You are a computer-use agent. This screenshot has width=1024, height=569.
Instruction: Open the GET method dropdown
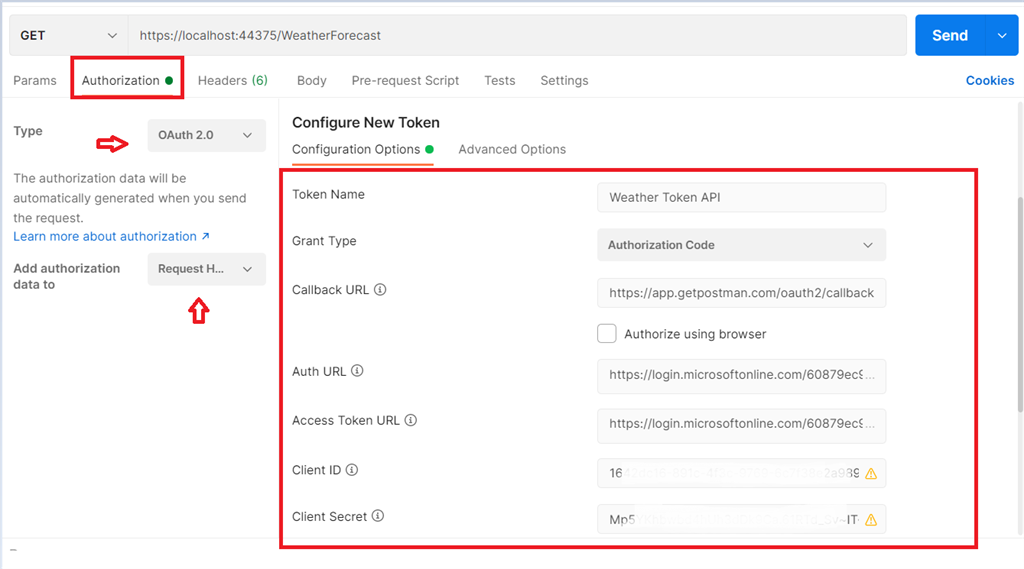click(x=68, y=35)
